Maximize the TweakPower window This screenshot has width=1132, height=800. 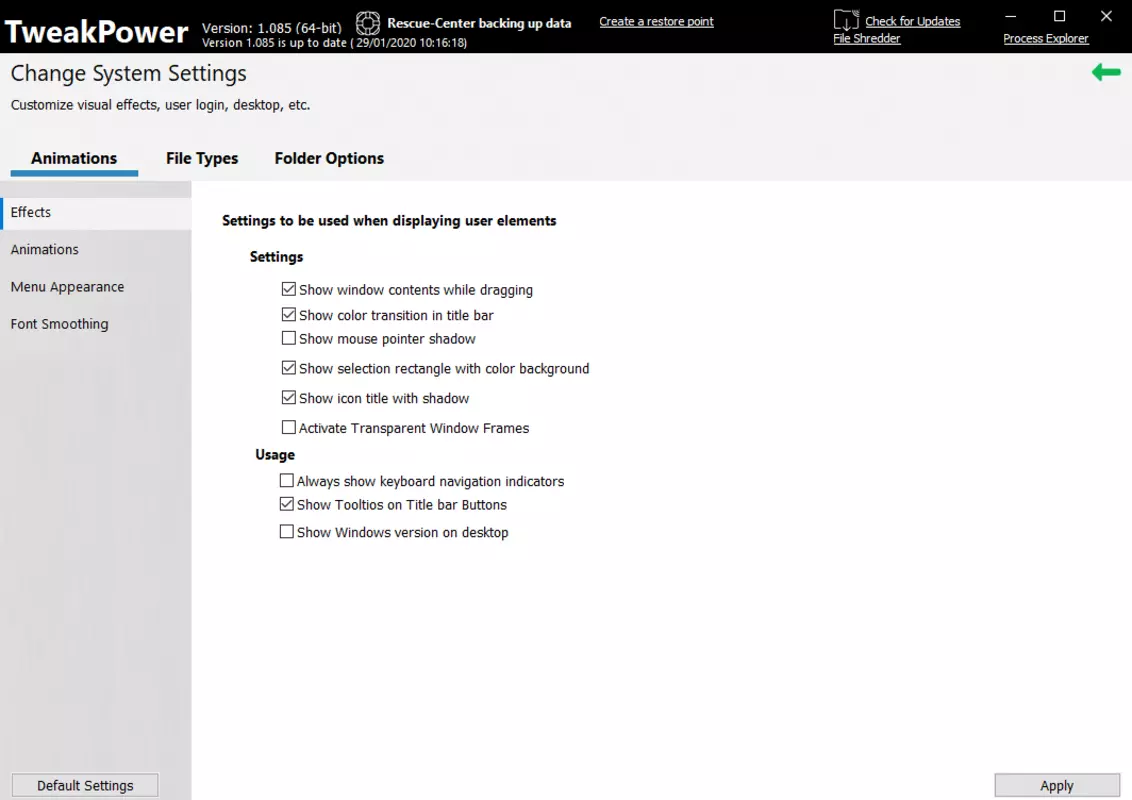1059,16
